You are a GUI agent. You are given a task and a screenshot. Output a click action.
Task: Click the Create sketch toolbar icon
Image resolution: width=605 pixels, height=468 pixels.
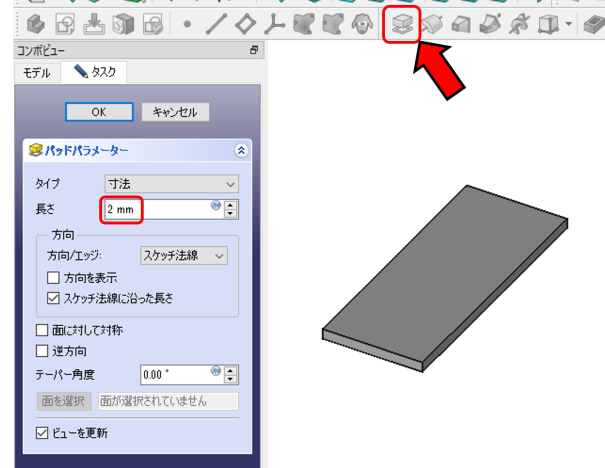65,24
